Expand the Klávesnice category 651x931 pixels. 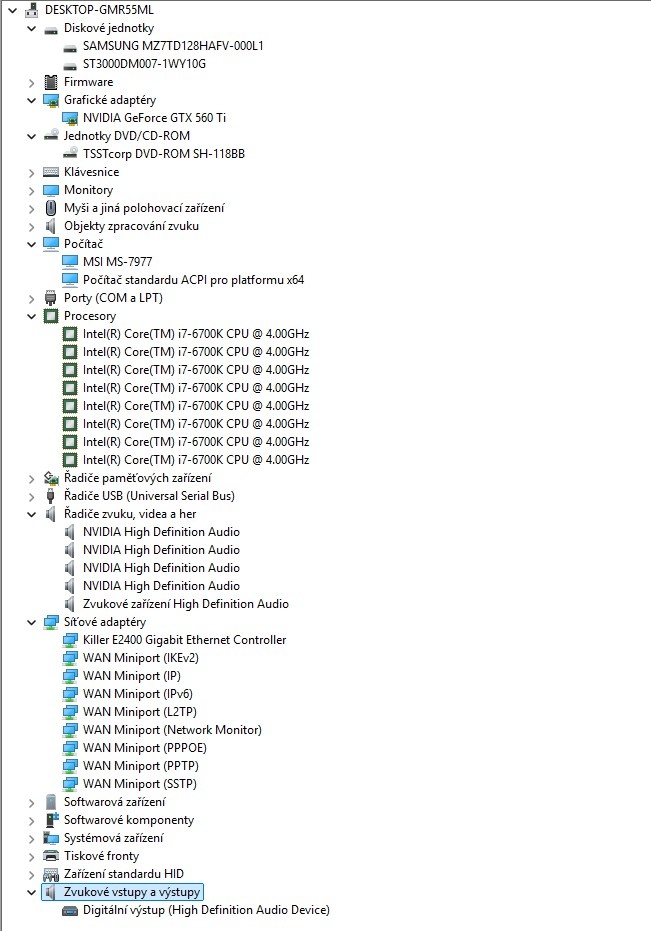click(x=31, y=172)
